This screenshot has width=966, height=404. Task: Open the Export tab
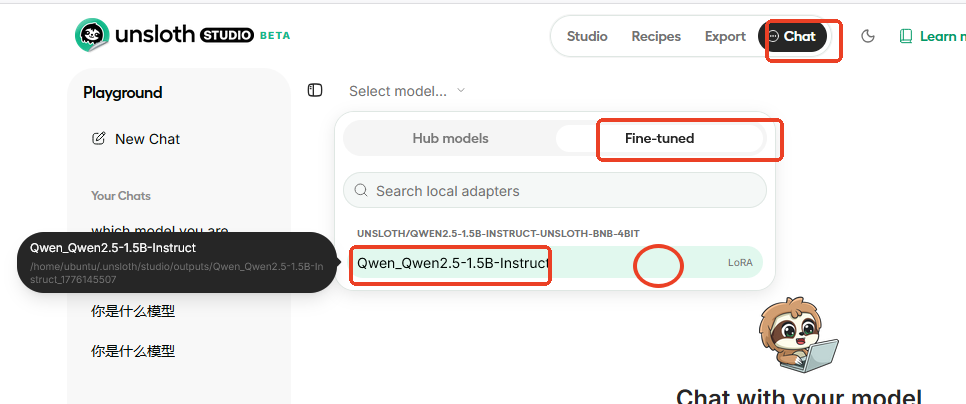[725, 36]
